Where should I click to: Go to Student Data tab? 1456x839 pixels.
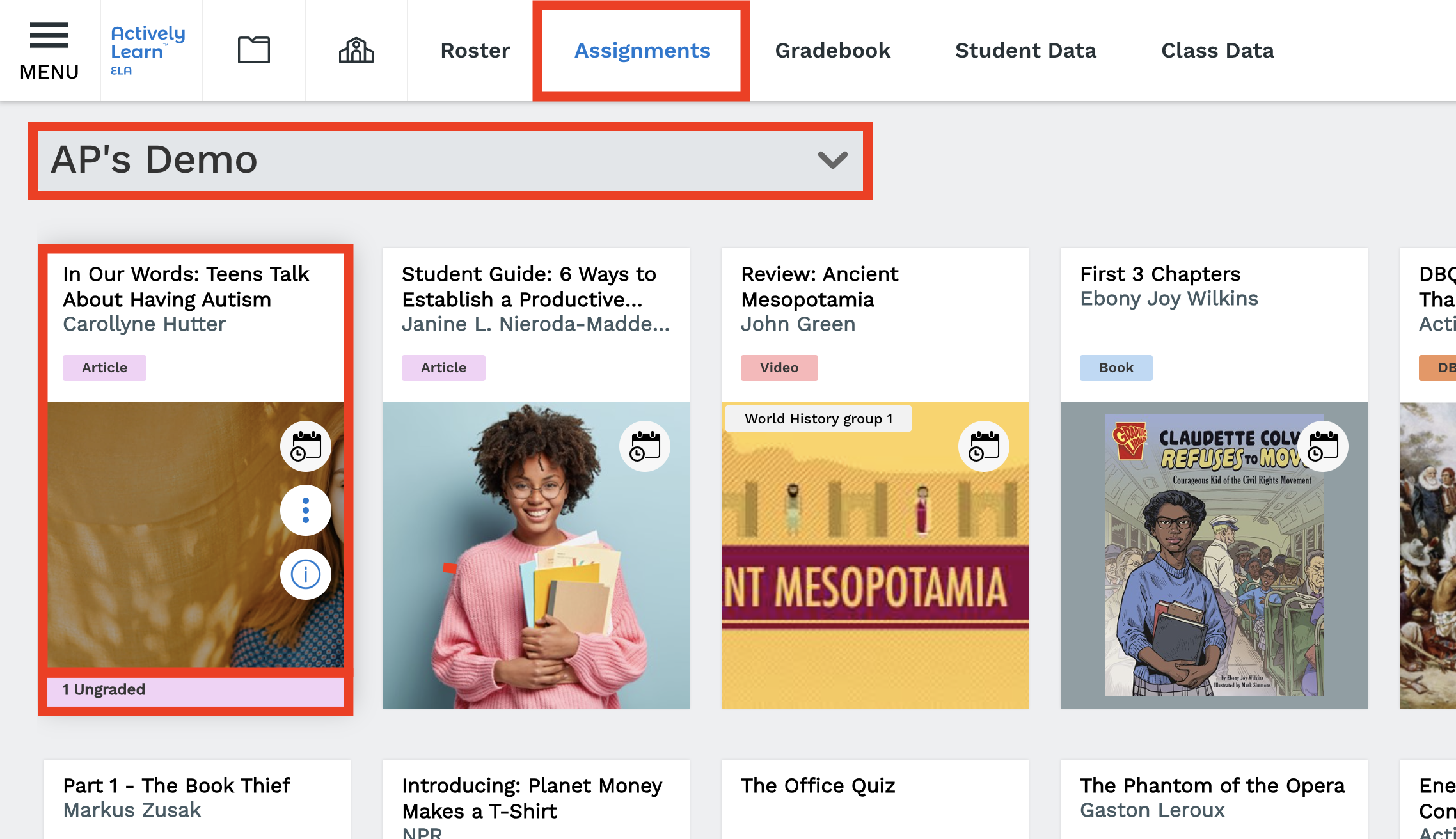pos(1025,51)
